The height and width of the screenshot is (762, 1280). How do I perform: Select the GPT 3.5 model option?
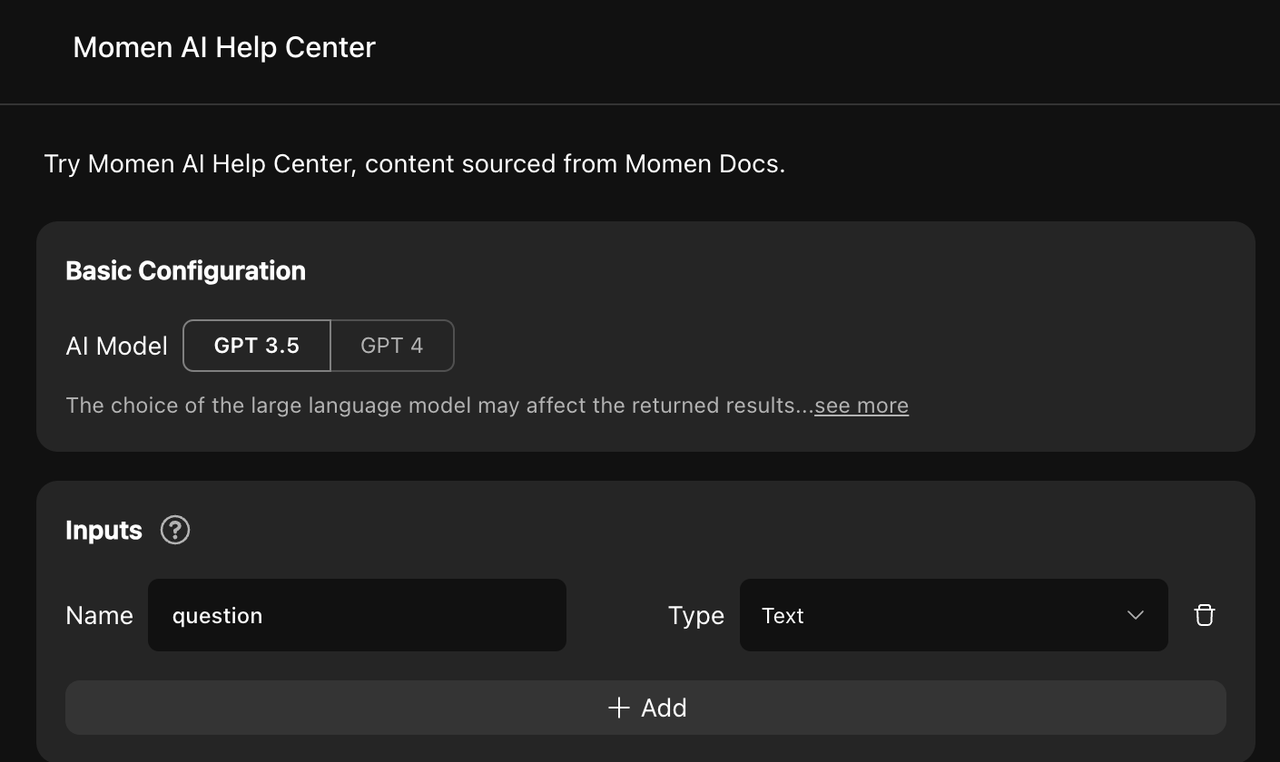pyautogui.click(x=257, y=346)
